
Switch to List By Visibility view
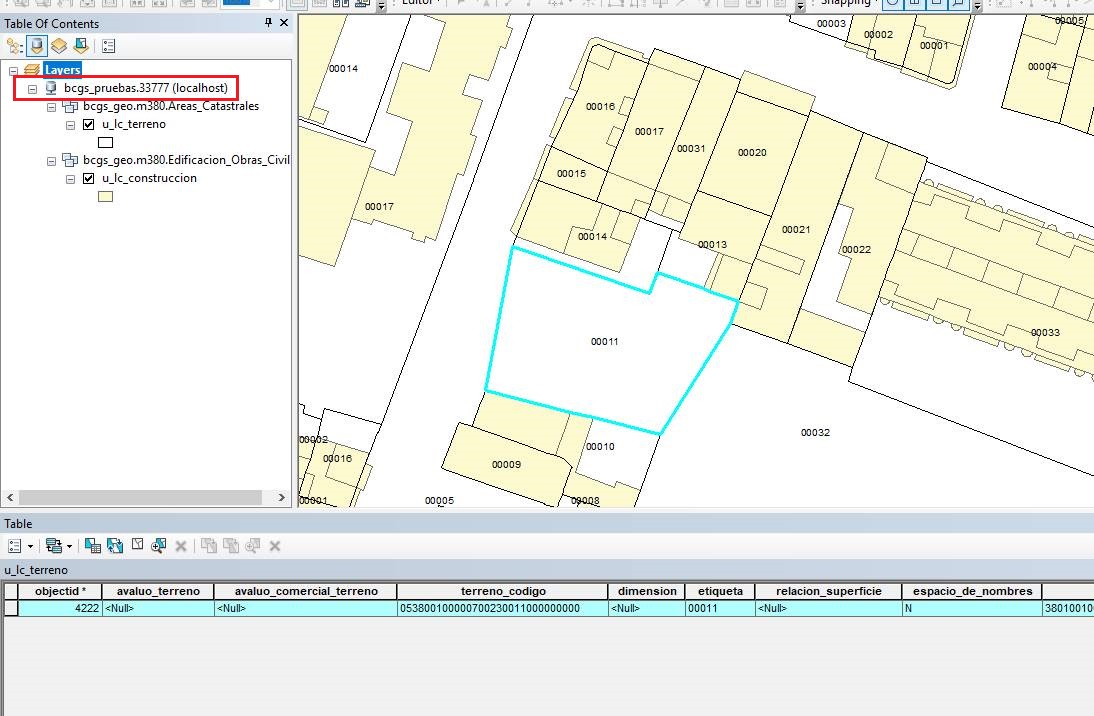[x=59, y=46]
